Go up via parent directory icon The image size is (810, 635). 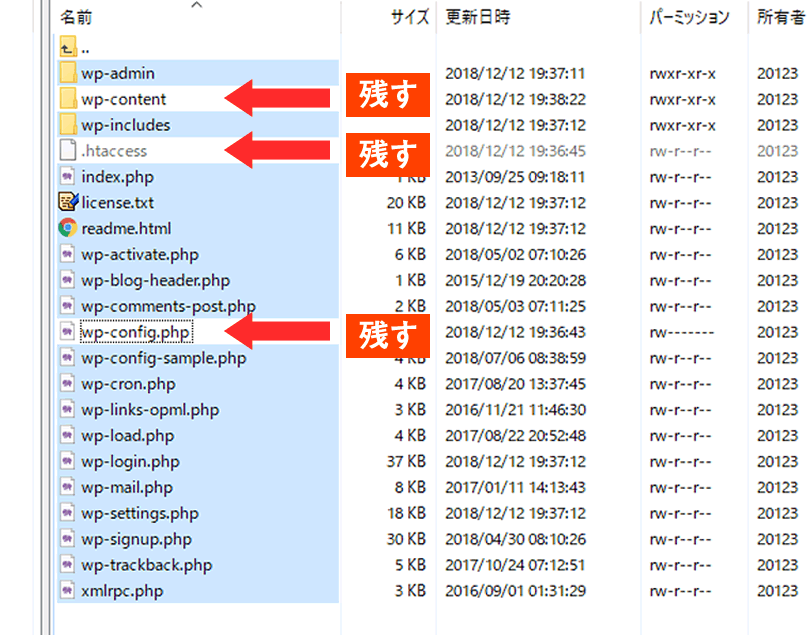pos(68,46)
